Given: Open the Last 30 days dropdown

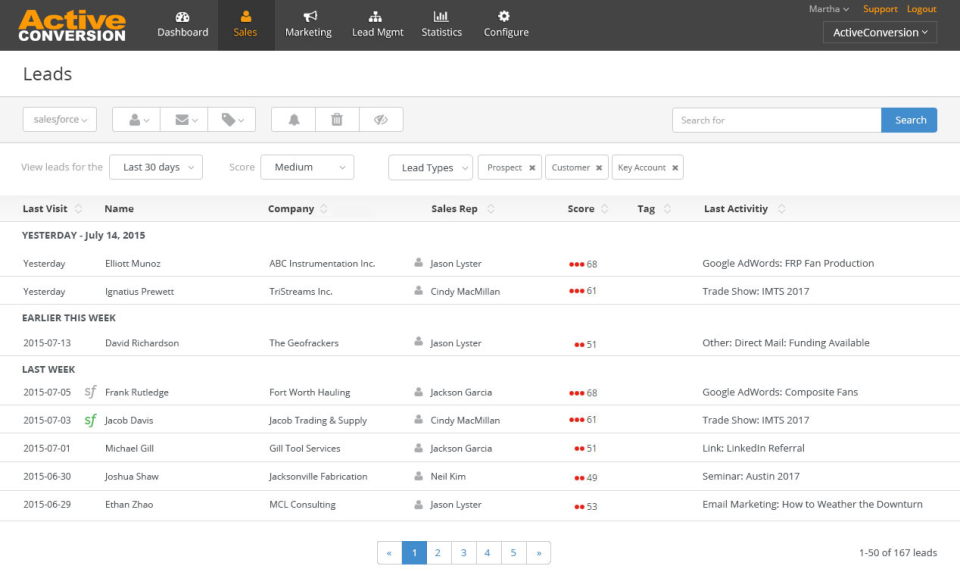Looking at the screenshot, I should tap(156, 167).
